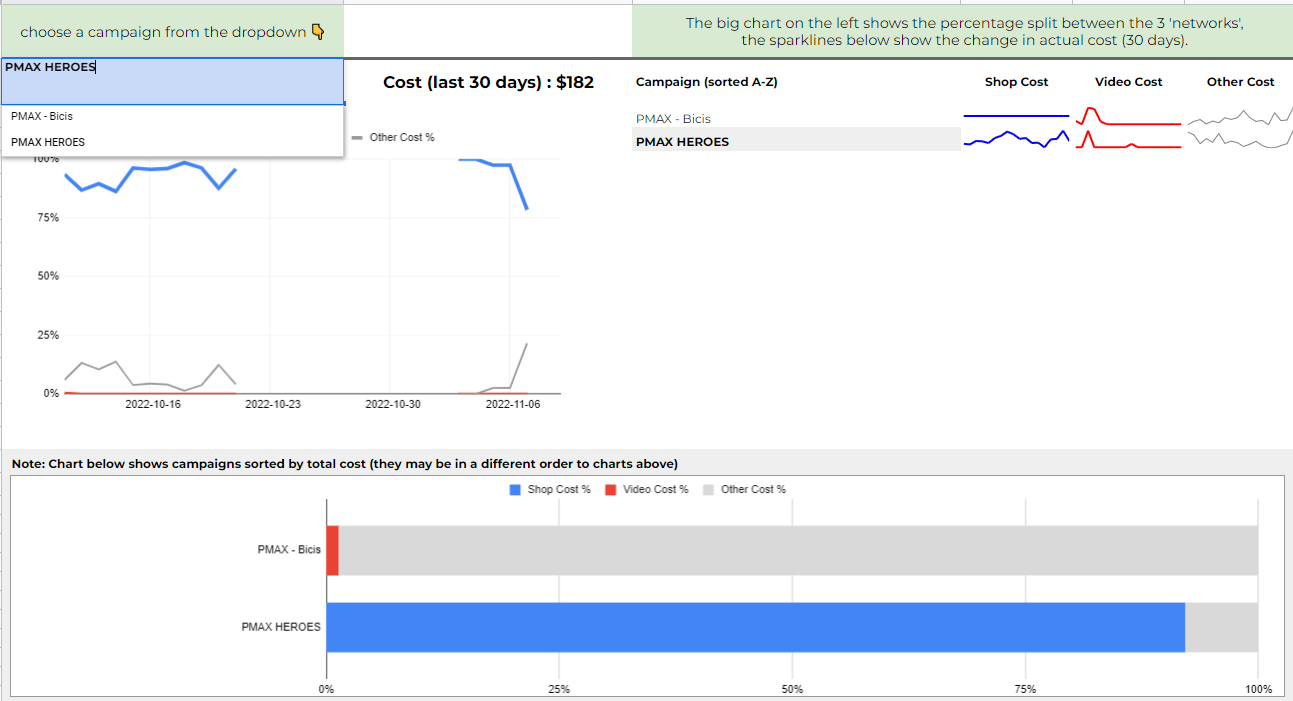Click the 25% y-axis label on line chart
Viewport: 1293px width, 701px height.
48,335
